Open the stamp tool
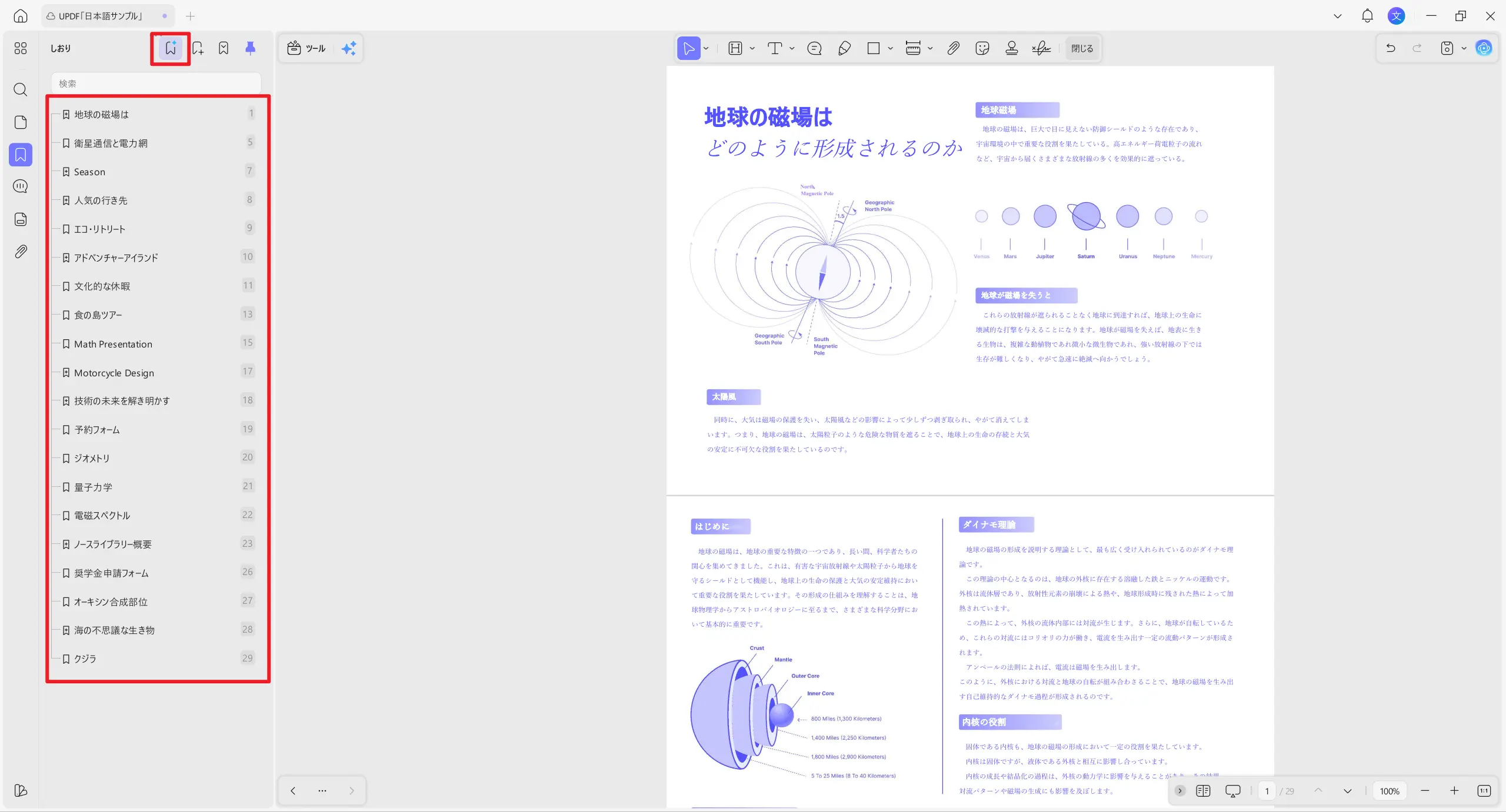Image resolution: width=1506 pixels, height=812 pixels. tap(1011, 48)
